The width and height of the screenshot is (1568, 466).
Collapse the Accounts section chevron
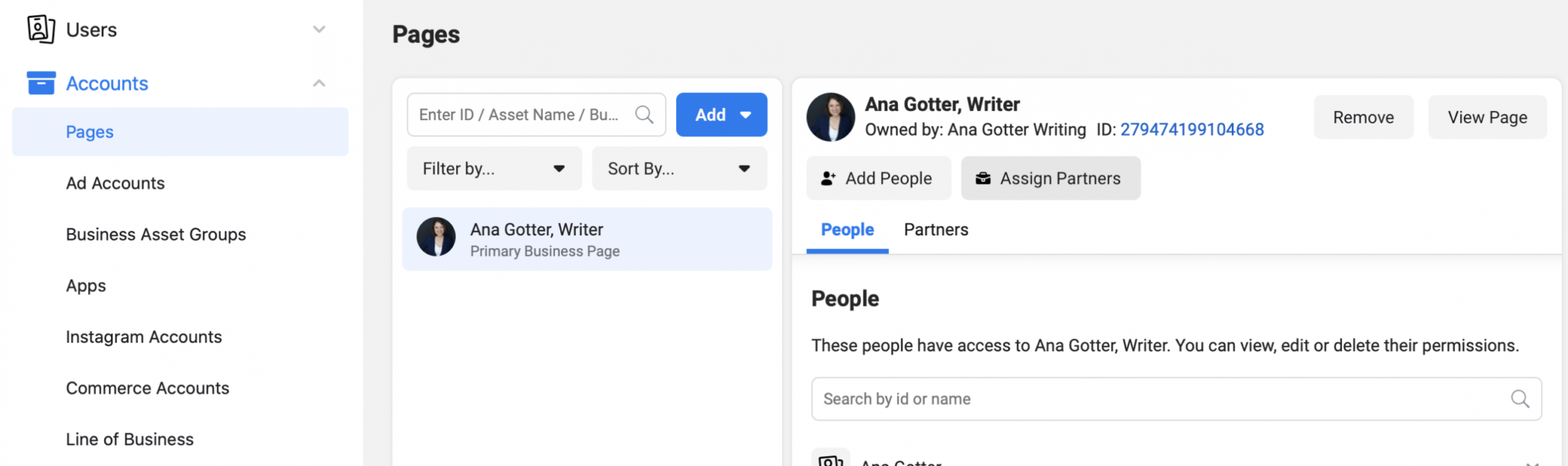pyautogui.click(x=319, y=83)
